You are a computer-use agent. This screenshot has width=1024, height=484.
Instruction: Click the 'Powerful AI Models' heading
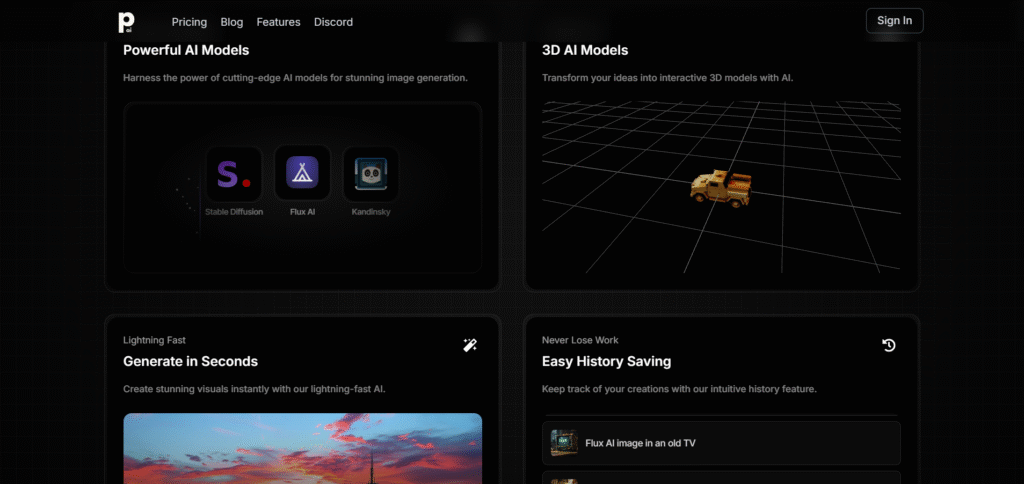(x=186, y=50)
